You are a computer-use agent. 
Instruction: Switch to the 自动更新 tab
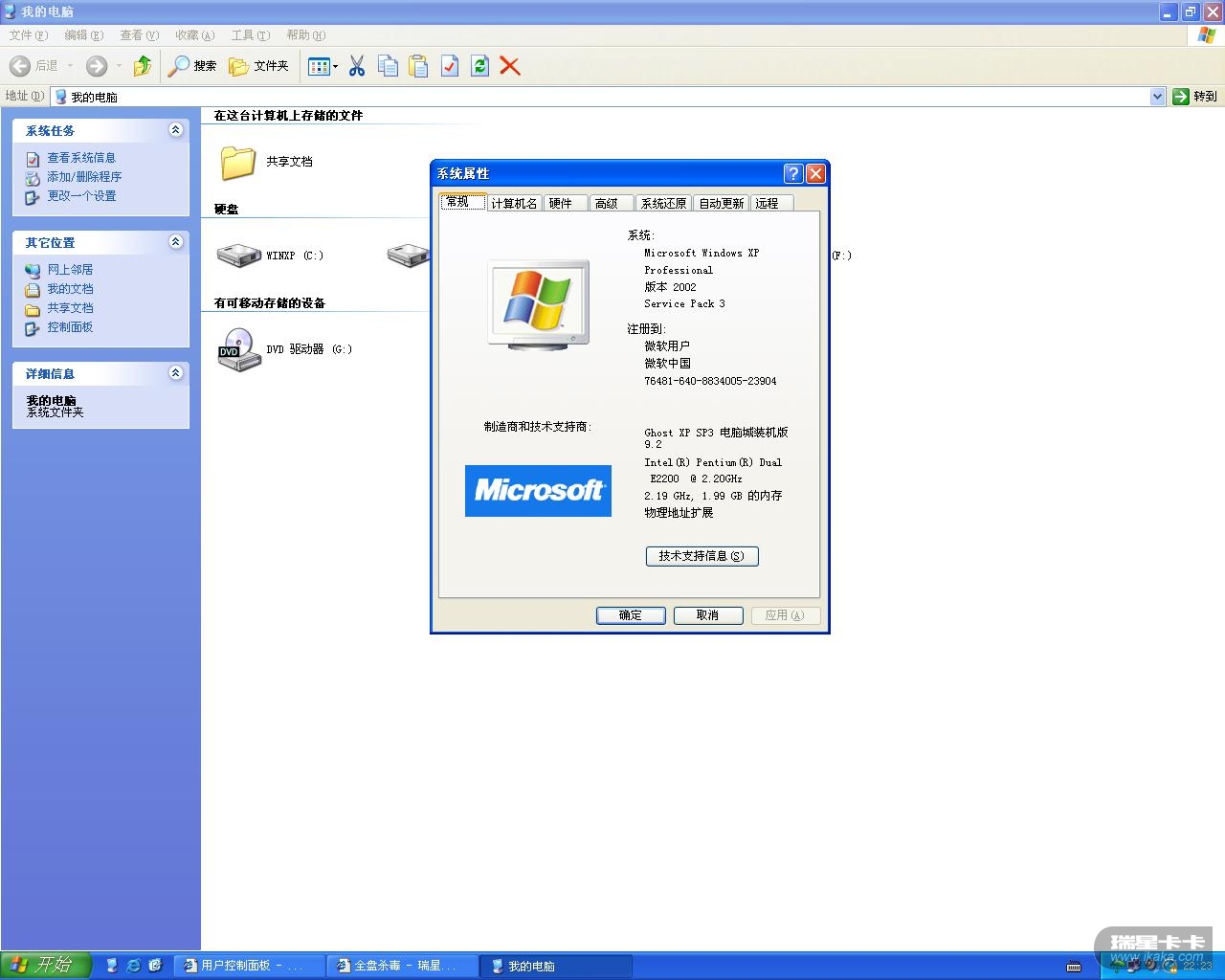[722, 203]
